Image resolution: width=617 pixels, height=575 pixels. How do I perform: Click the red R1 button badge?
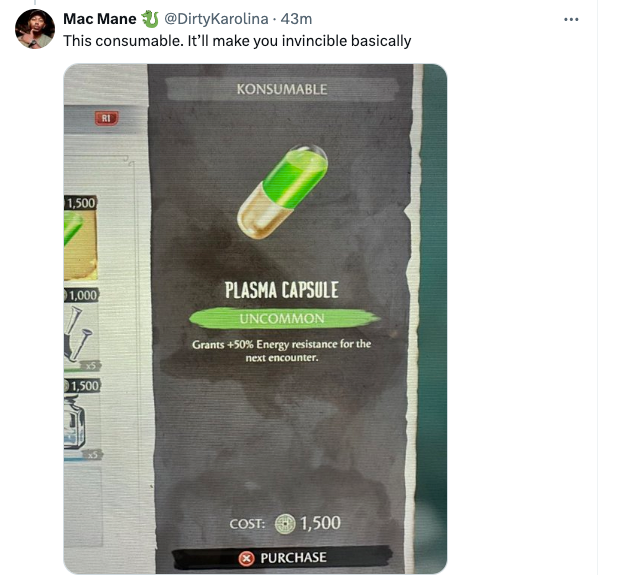click(106, 118)
